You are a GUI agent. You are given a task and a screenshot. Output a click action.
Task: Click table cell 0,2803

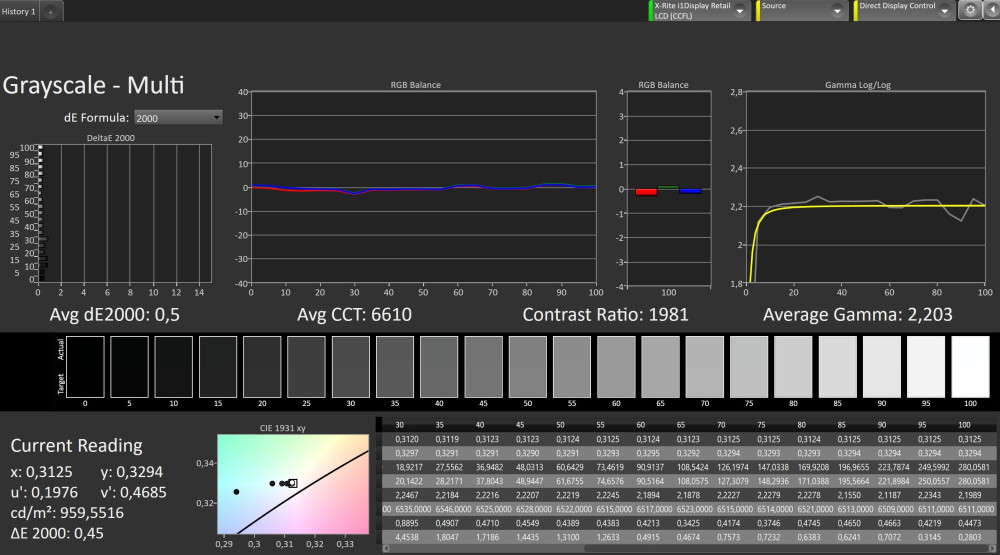pos(969,537)
